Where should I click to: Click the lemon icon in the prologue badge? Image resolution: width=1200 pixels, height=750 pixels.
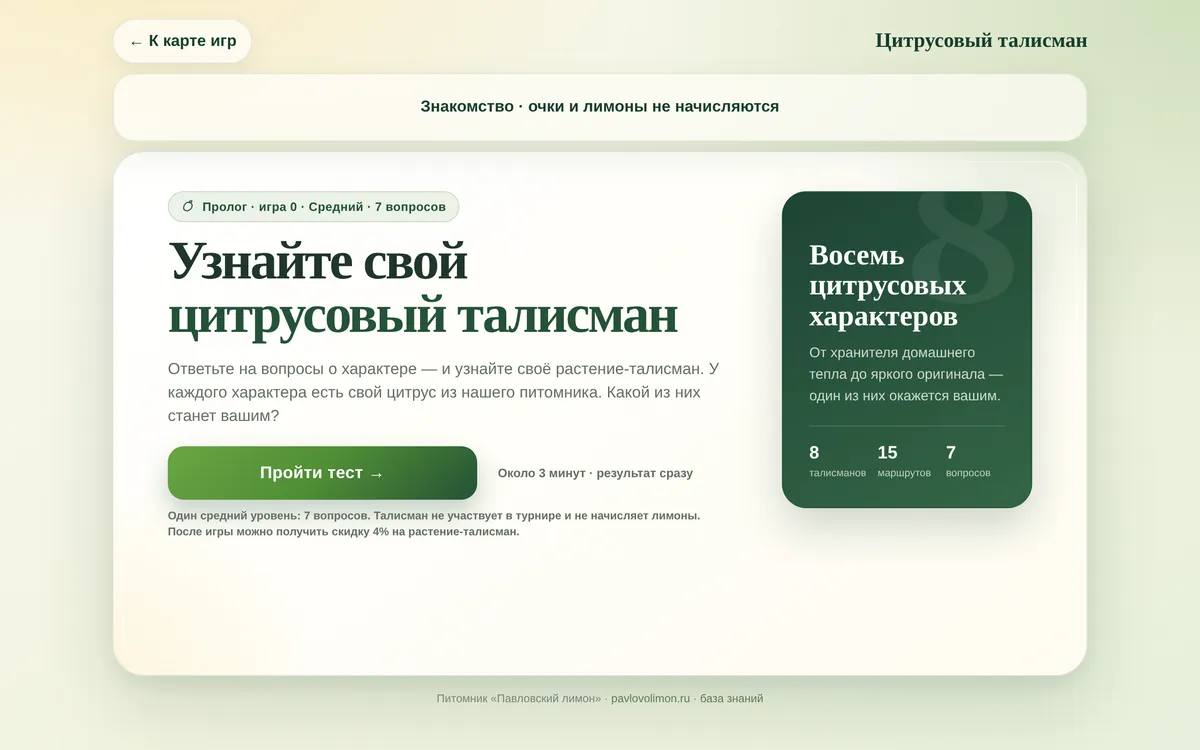pyautogui.click(x=188, y=207)
